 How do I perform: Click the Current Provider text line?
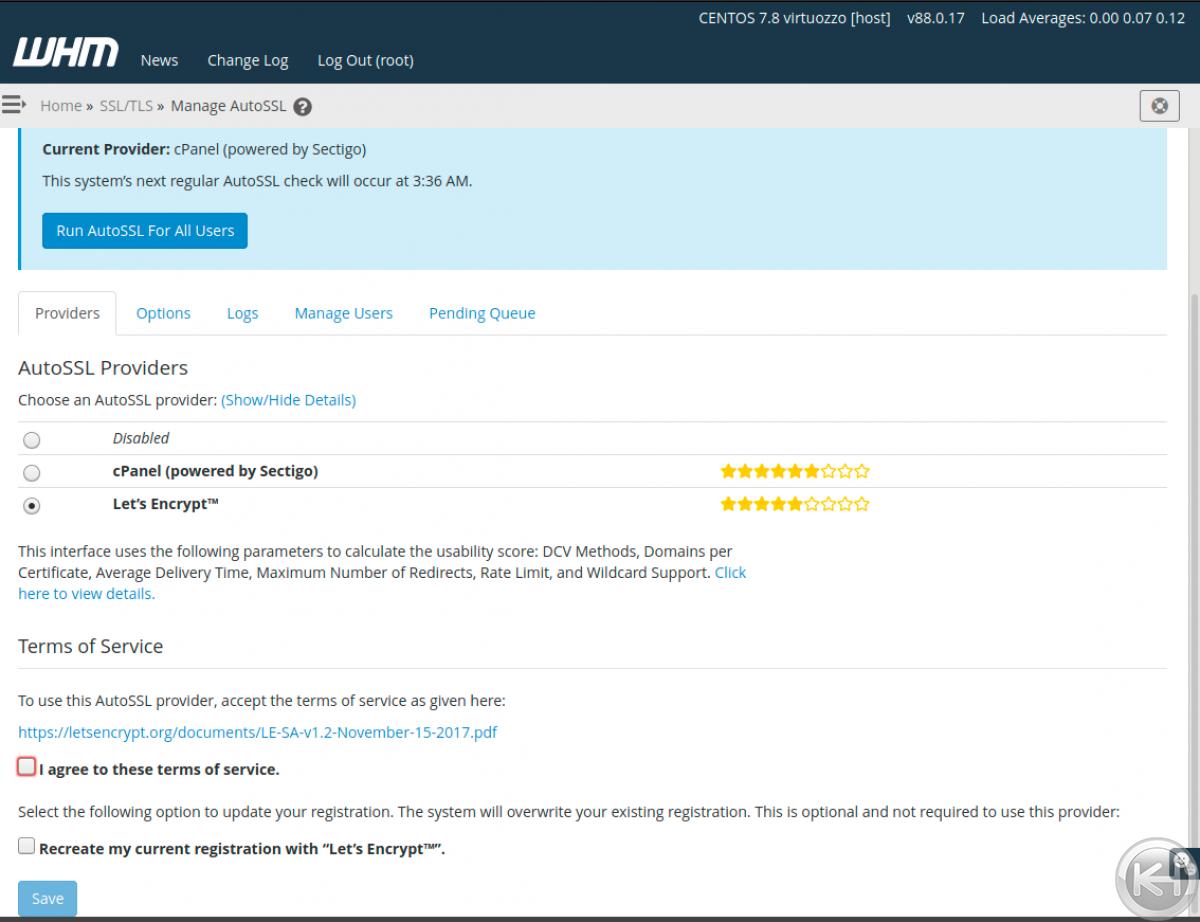pos(204,149)
